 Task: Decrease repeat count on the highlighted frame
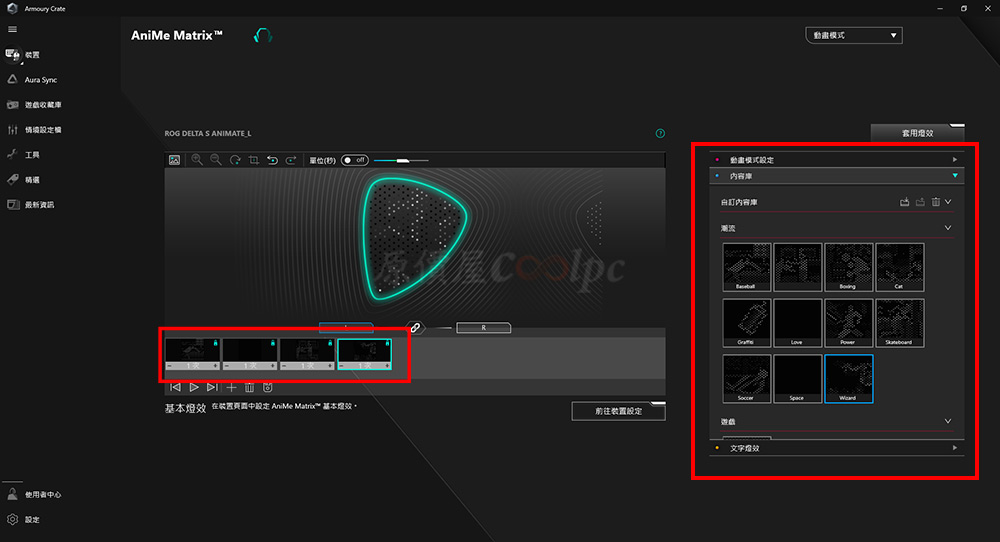click(342, 366)
